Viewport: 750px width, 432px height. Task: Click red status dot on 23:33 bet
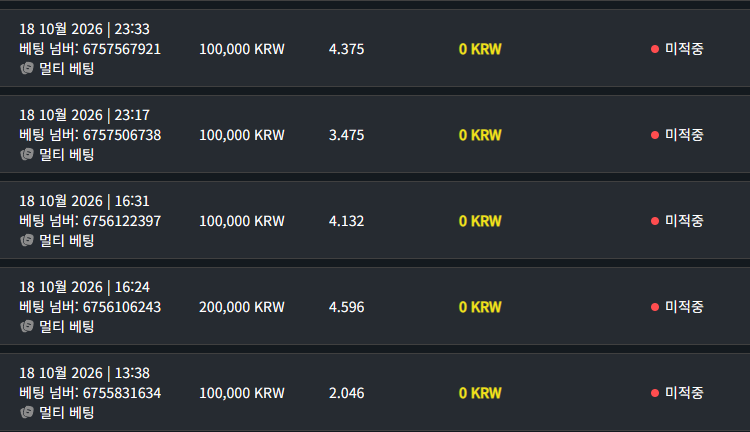tap(655, 49)
